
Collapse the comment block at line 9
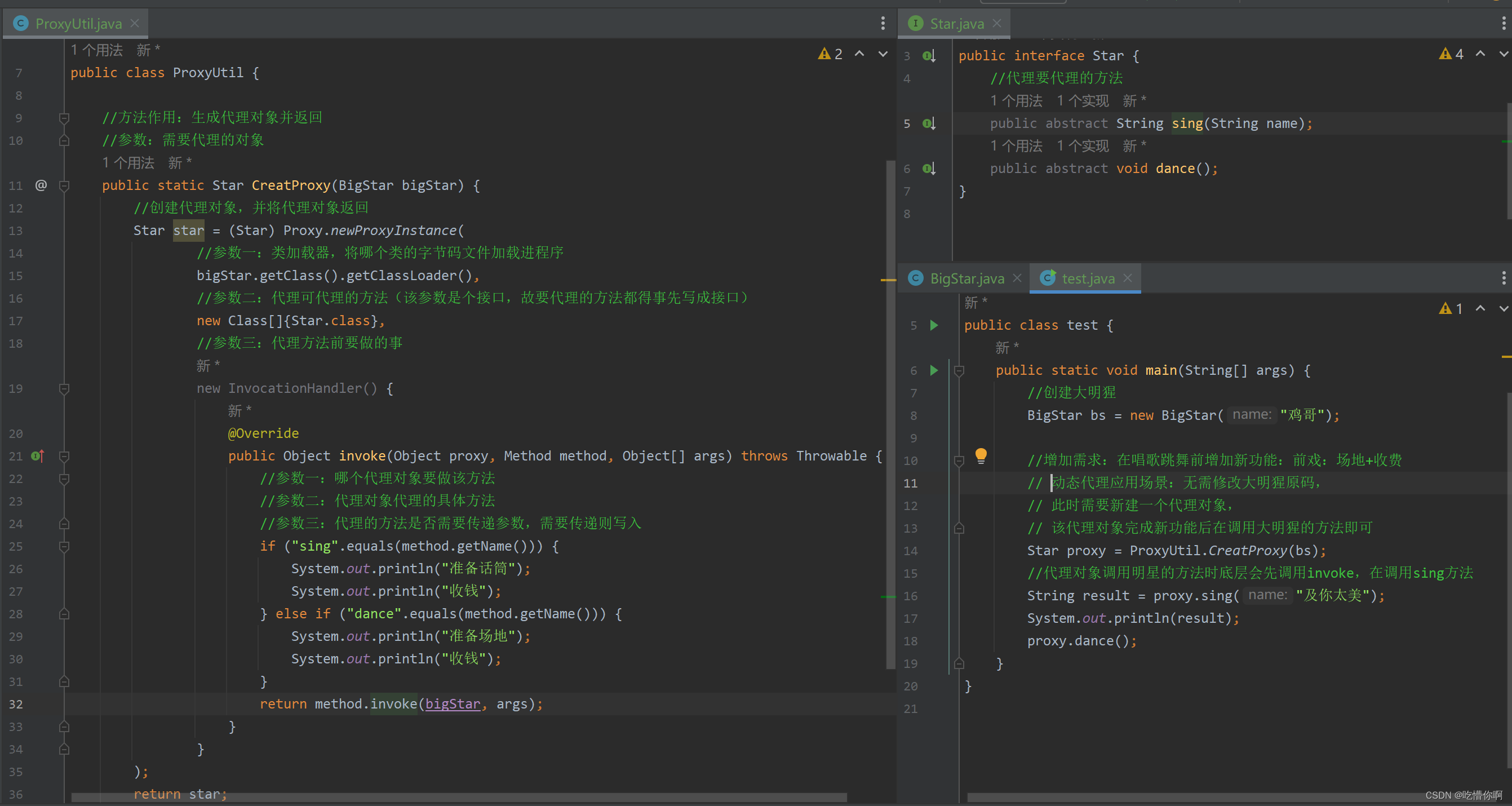65,118
